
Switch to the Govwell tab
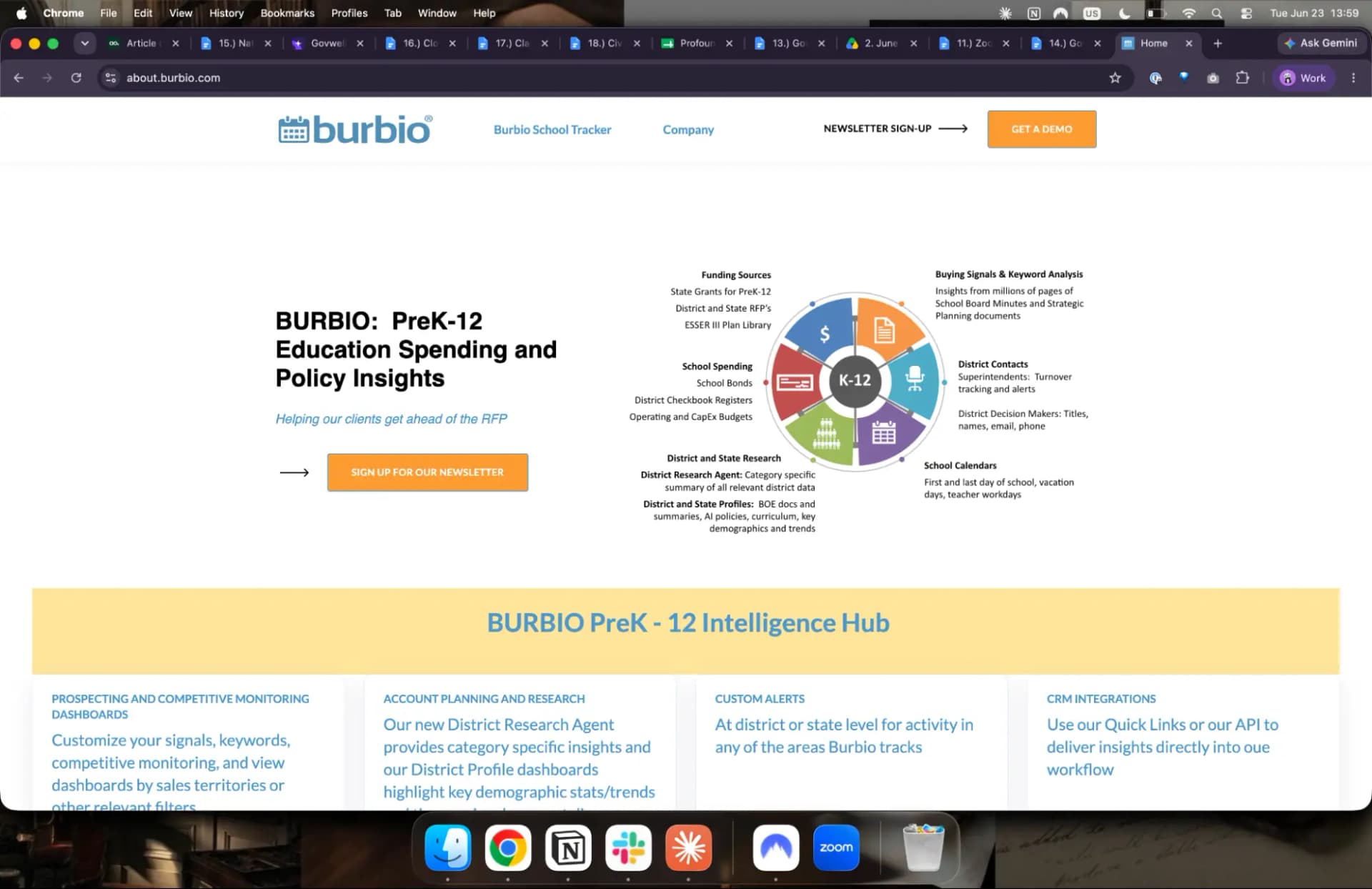327,44
